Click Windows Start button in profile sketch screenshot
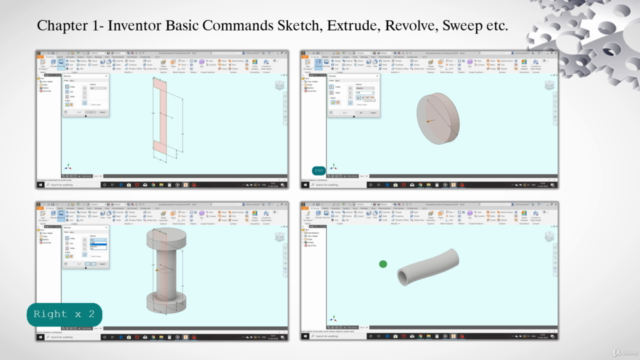The image size is (640, 360). coord(40,185)
